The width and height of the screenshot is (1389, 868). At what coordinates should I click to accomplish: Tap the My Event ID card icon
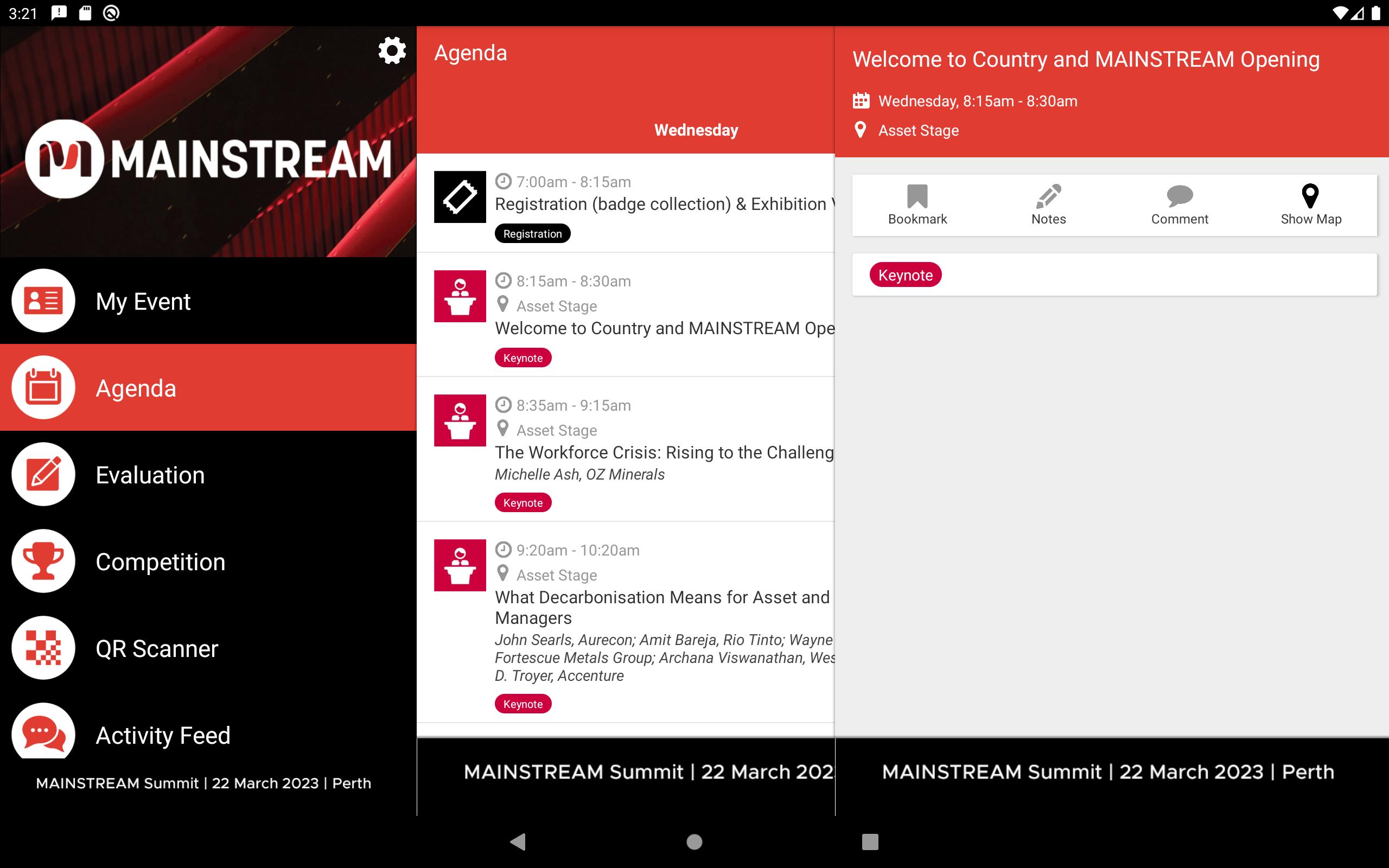tap(43, 301)
